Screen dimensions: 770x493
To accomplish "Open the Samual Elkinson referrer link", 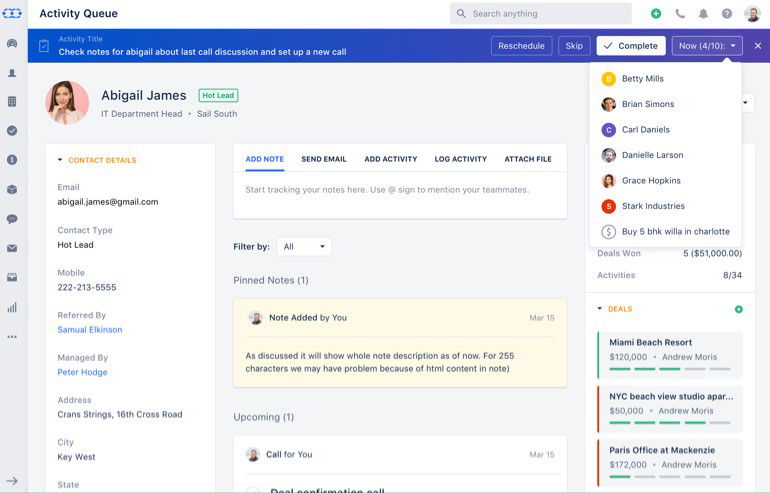I will coord(90,330).
